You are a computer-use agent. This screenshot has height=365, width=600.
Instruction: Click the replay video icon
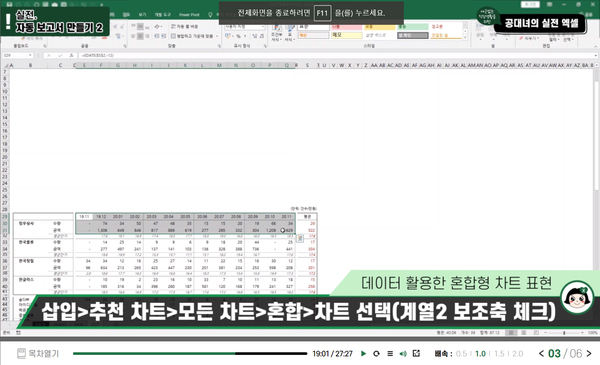tap(377, 354)
